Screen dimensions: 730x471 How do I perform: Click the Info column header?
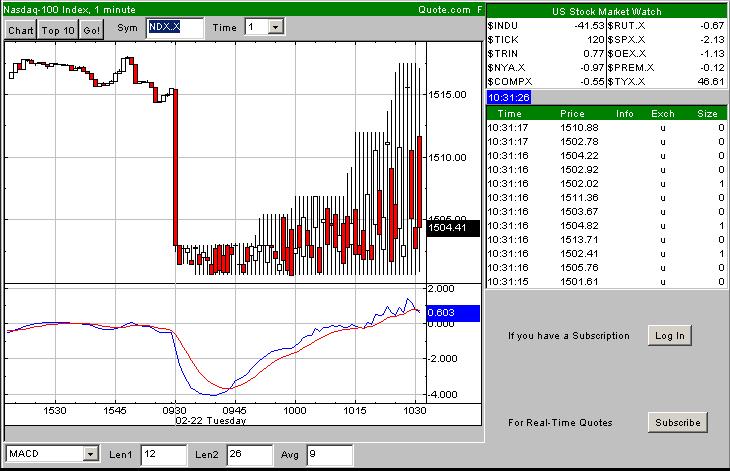[625, 114]
